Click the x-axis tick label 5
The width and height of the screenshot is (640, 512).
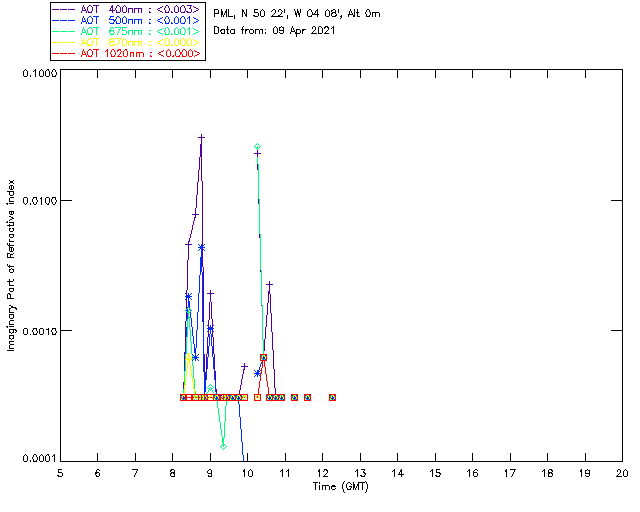pos(60,474)
